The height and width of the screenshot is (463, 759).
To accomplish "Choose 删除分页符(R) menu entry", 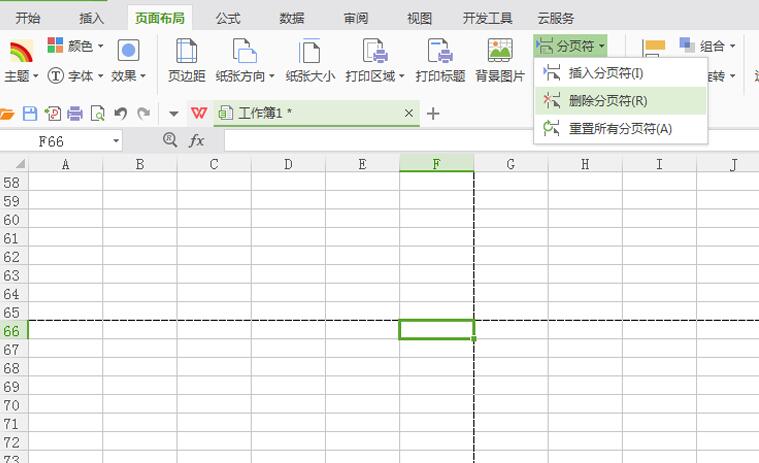I will (x=607, y=101).
